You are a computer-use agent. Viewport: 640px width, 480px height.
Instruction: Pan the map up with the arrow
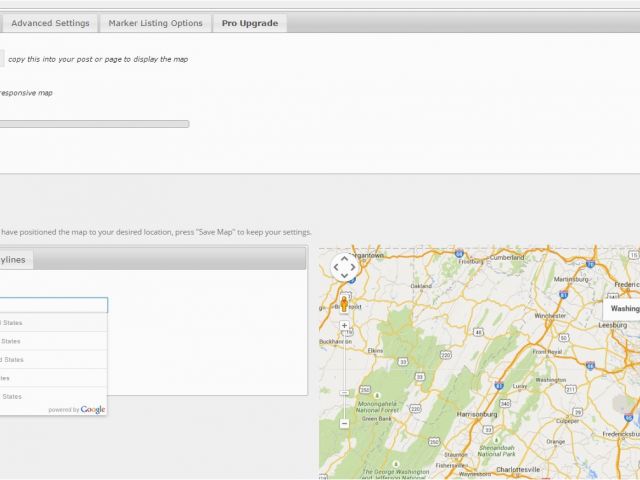point(344,259)
